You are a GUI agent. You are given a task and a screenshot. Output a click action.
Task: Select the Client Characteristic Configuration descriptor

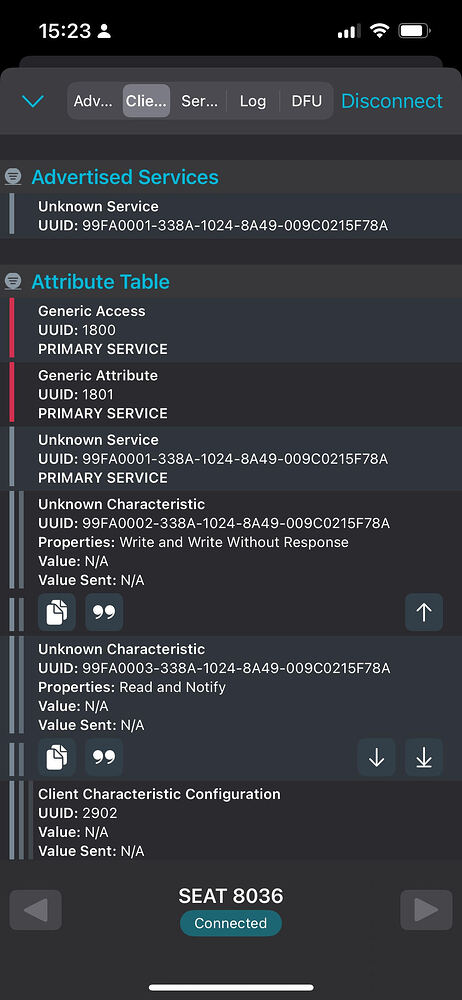[x=231, y=821]
